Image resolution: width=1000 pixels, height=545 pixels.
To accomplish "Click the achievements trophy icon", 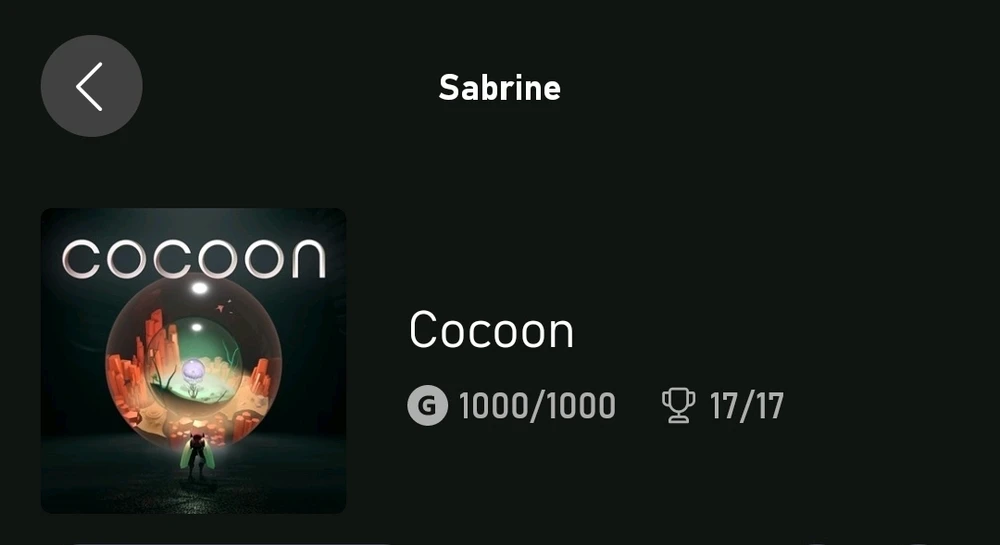I will 678,406.
